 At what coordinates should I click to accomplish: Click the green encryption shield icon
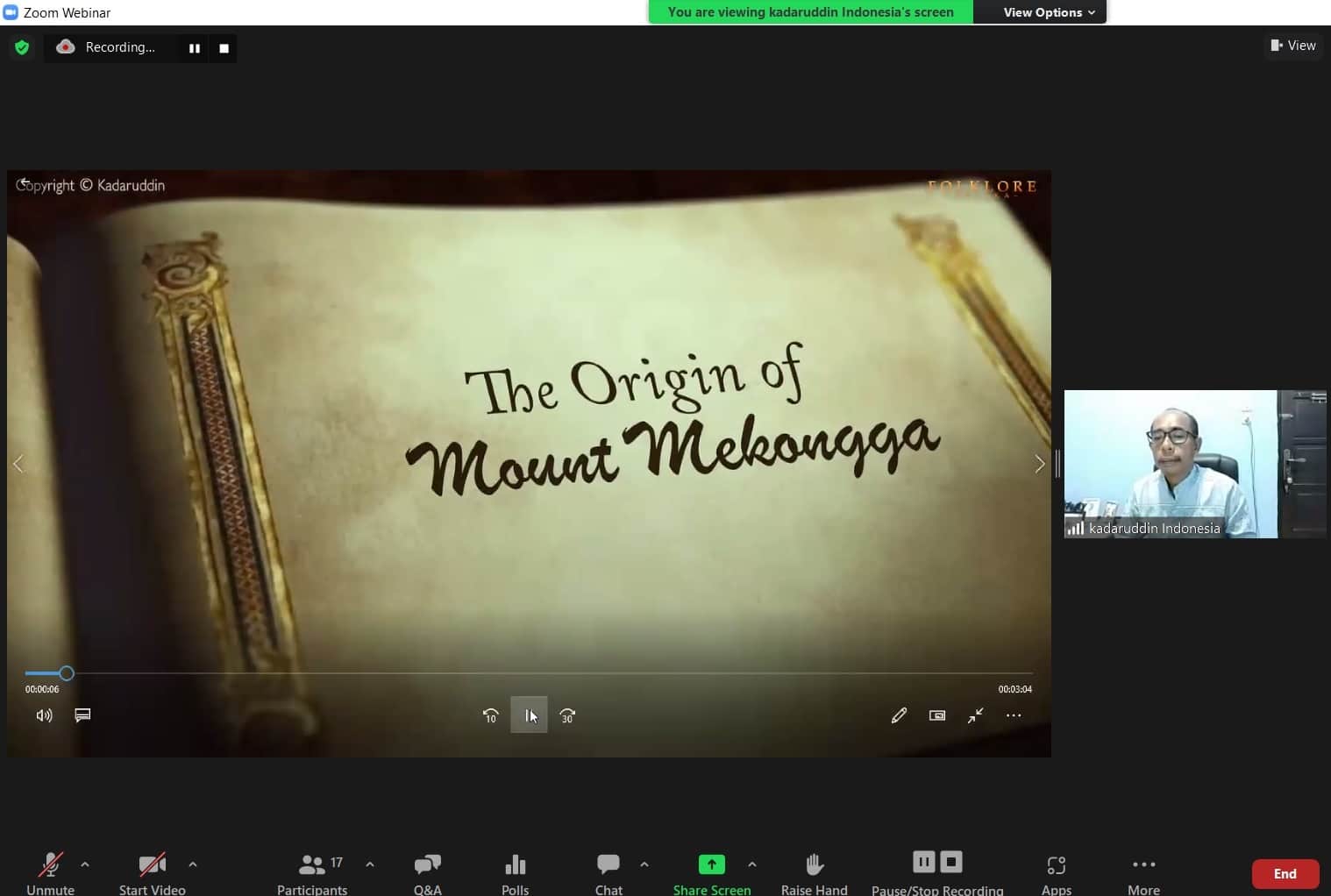[22, 47]
